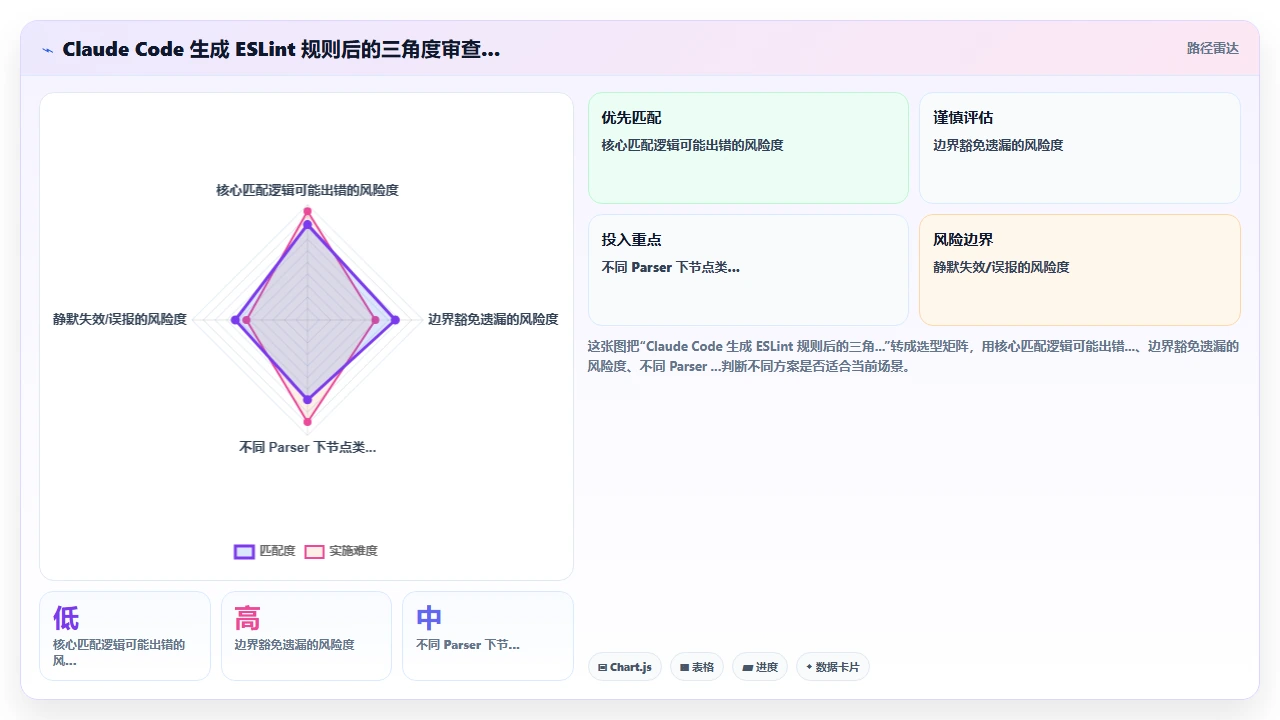The width and height of the screenshot is (1280, 720).
Task: Click the header icon beside the title
Action: (48, 50)
